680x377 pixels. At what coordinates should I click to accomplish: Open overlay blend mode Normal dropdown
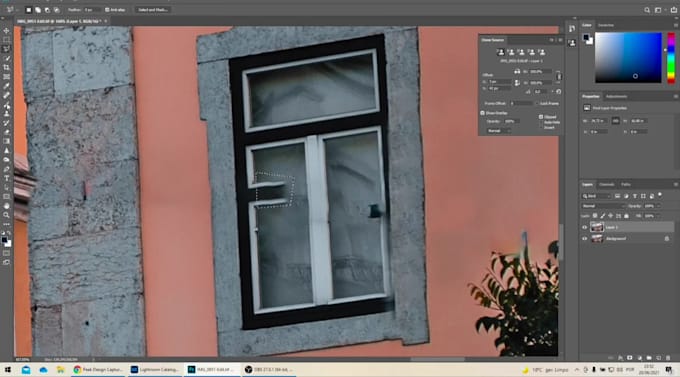pos(499,131)
